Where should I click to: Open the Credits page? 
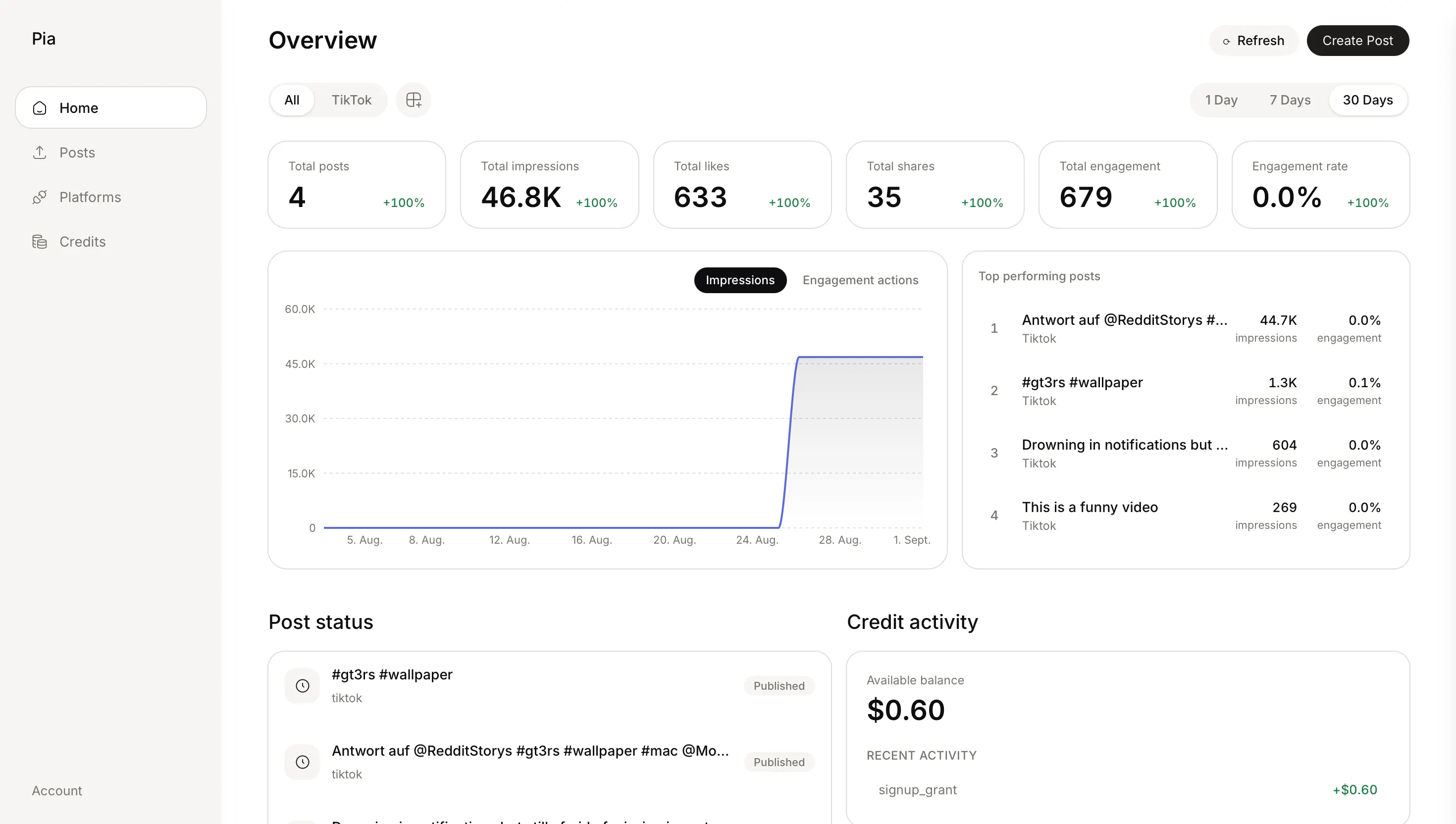coord(111,242)
